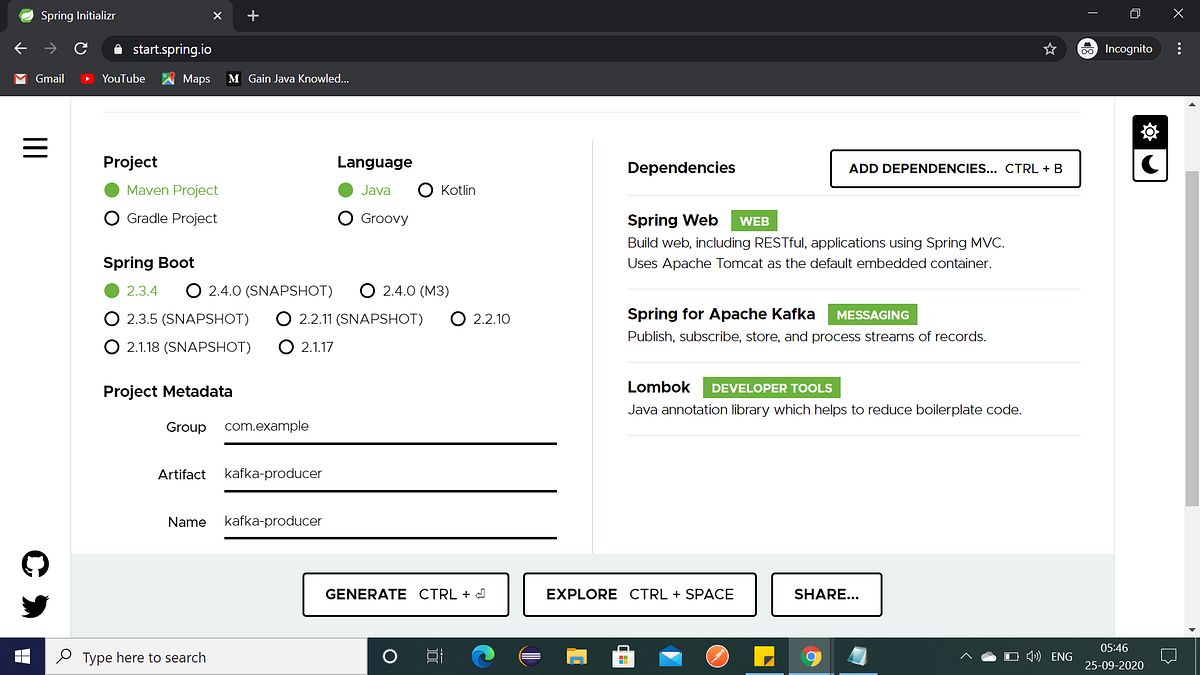Reload the start.spring.io page
1200x675 pixels.
[81, 48]
